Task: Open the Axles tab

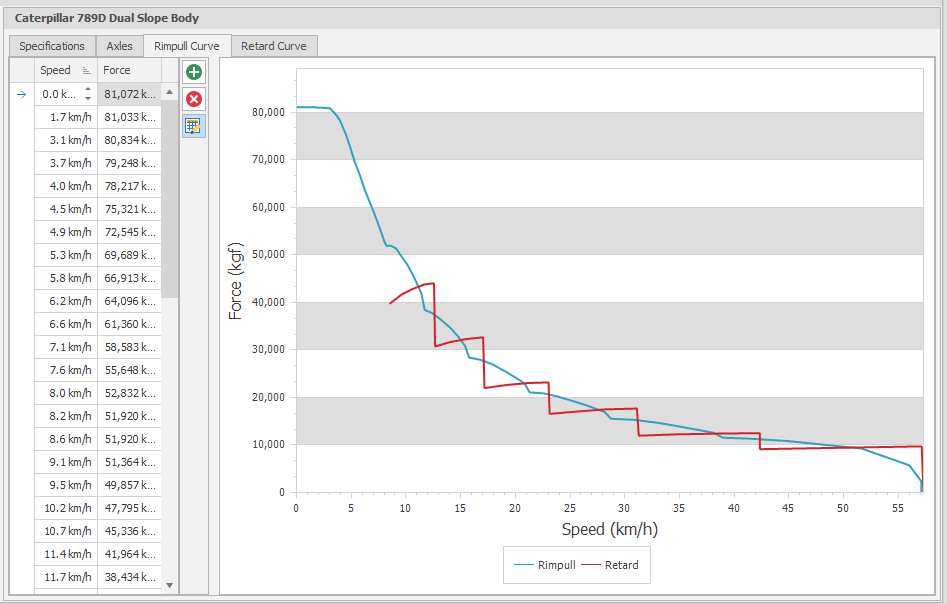Action: pyautogui.click(x=119, y=46)
